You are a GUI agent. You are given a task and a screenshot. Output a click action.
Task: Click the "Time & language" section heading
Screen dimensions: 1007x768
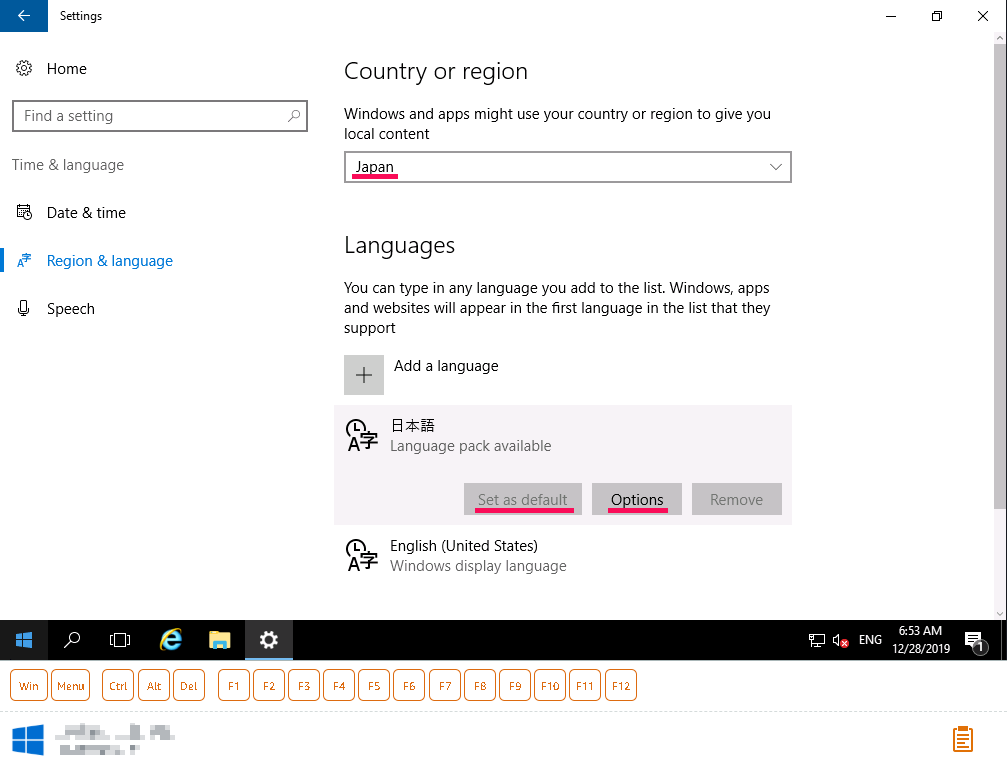click(68, 165)
